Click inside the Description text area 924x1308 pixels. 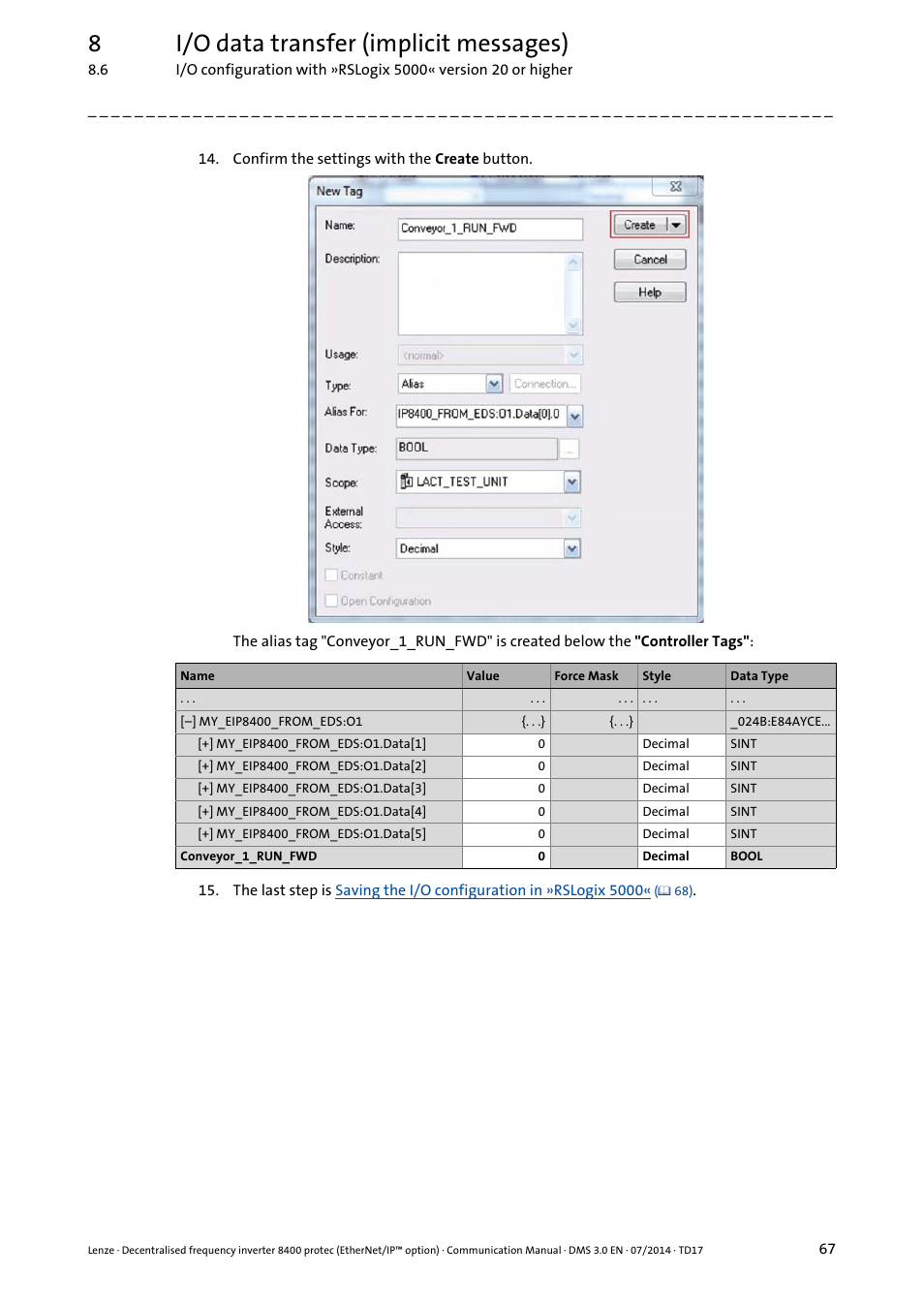coord(481,294)
